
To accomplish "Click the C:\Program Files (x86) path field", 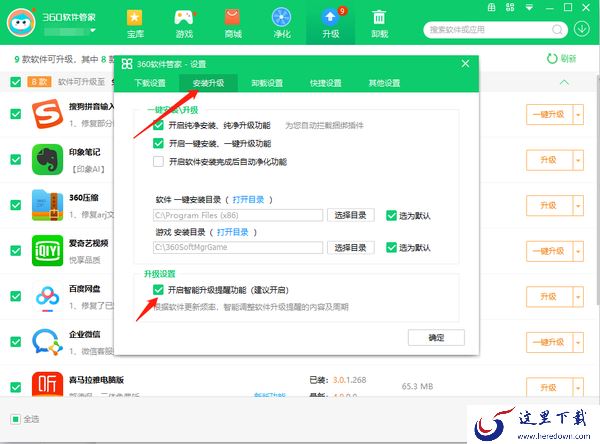I will coord(238,215).
